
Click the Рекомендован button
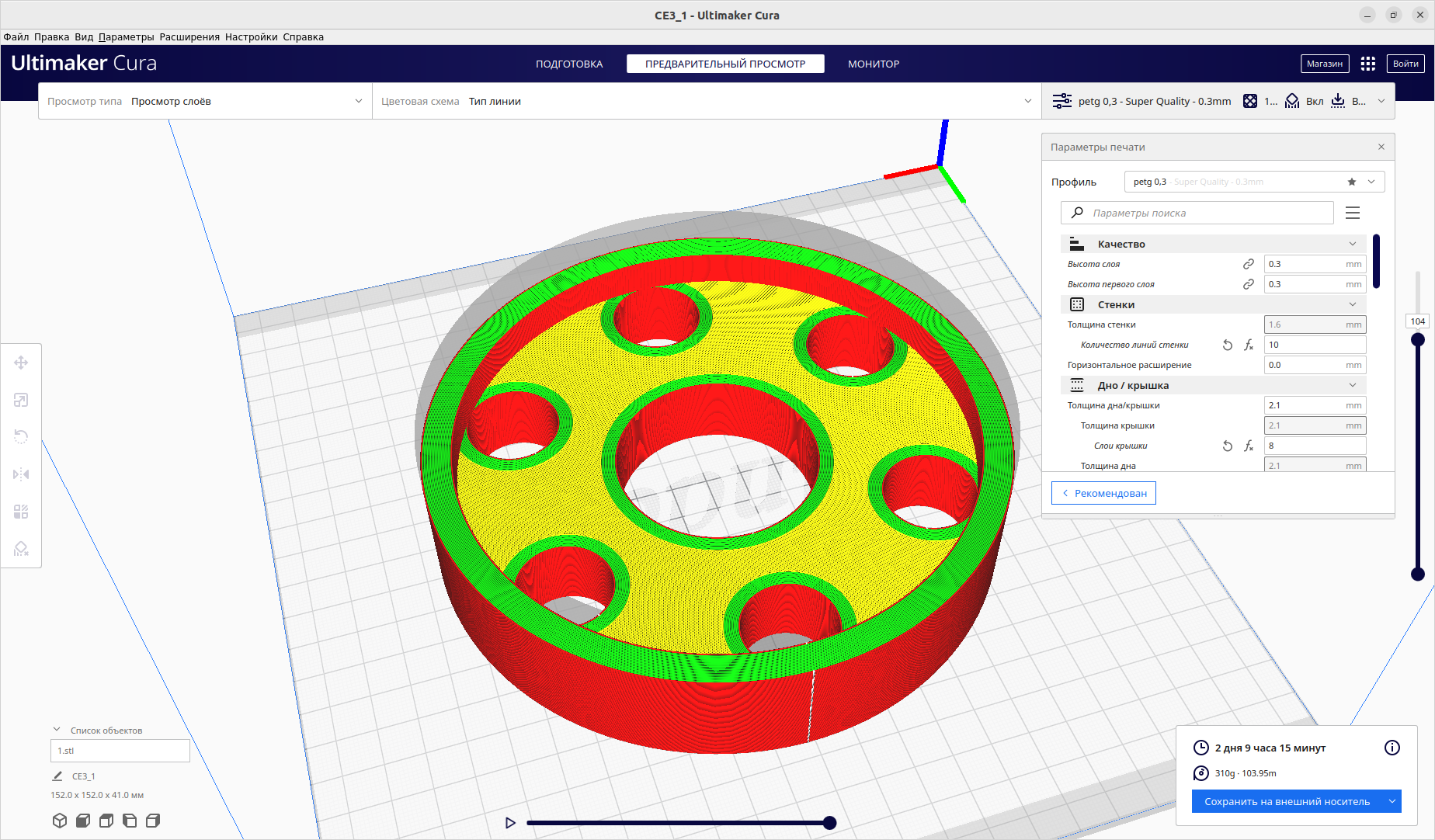[1103, 493]
